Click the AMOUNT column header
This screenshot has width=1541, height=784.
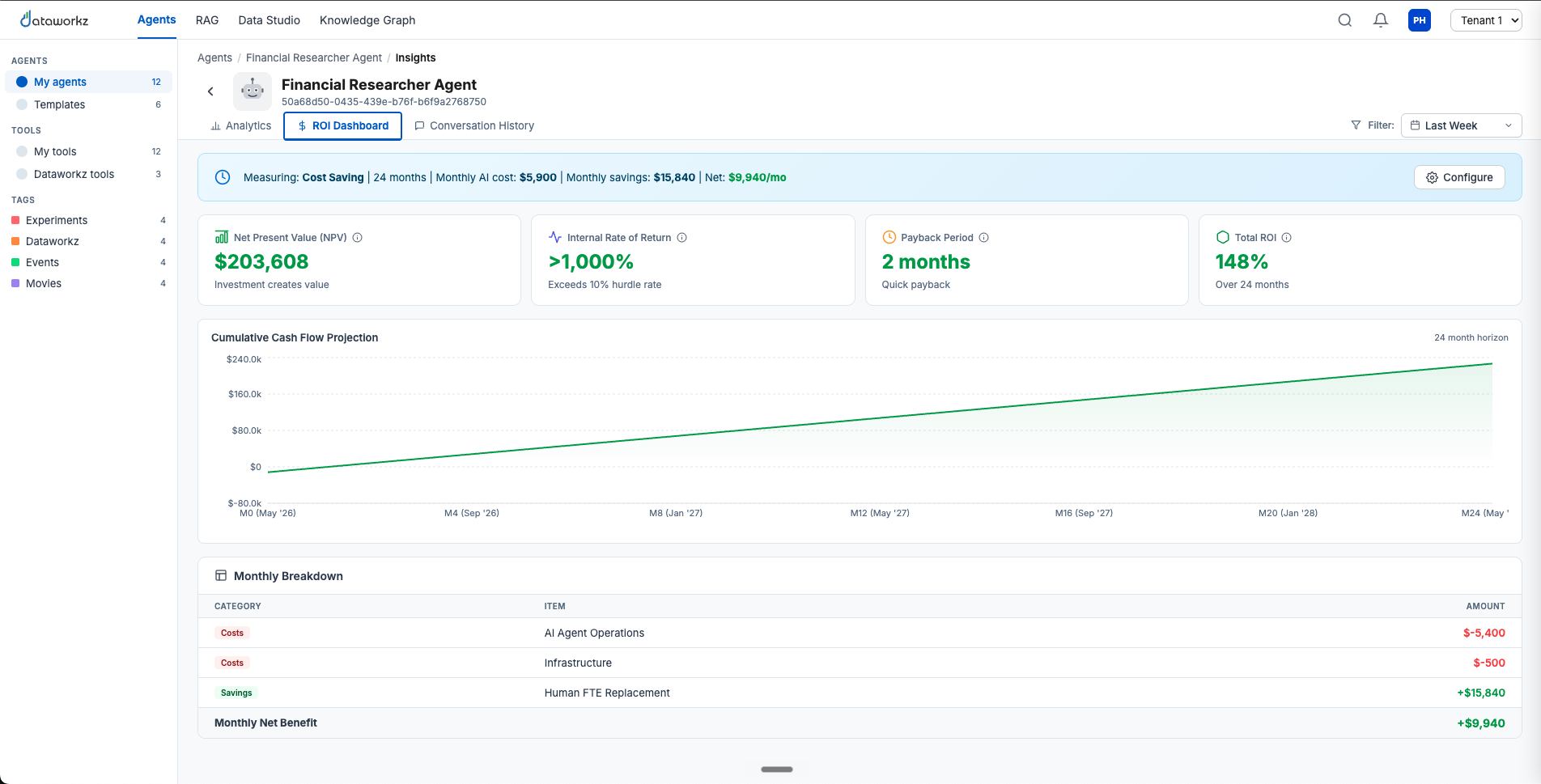[1485, 606]
